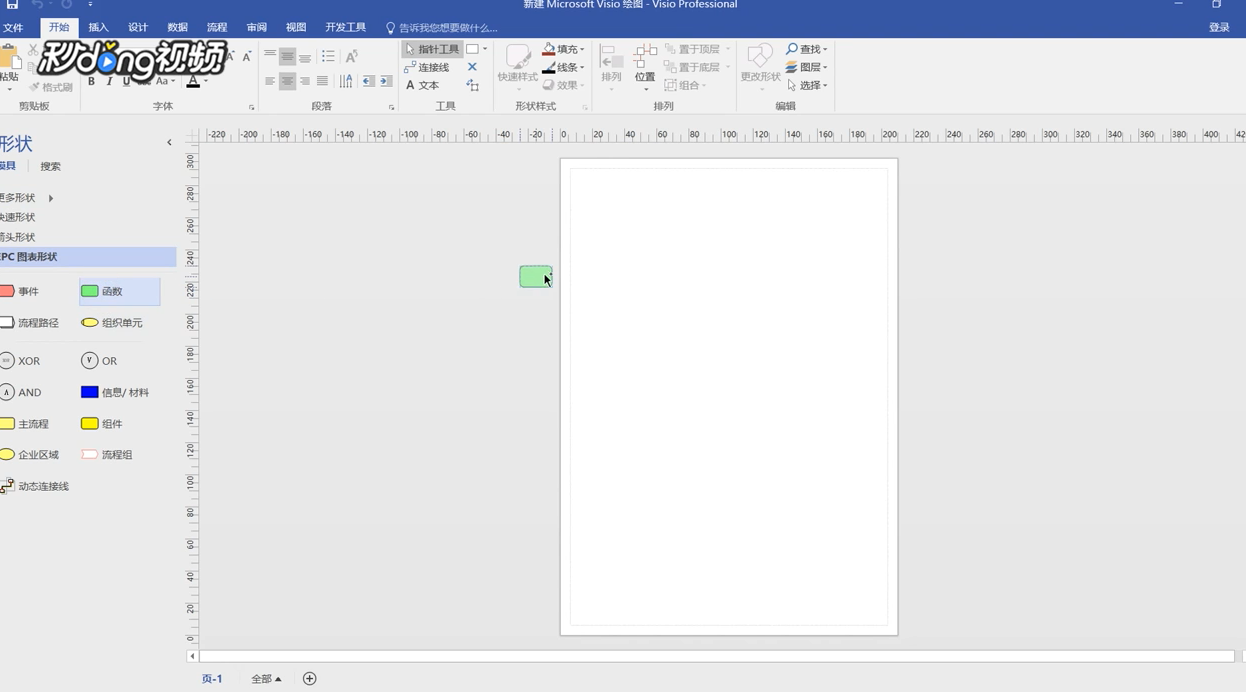Collapse the Shapes panel with arrow
Image resolution: width=1246 pixels, height=692 pixels.
coord(169,143)
